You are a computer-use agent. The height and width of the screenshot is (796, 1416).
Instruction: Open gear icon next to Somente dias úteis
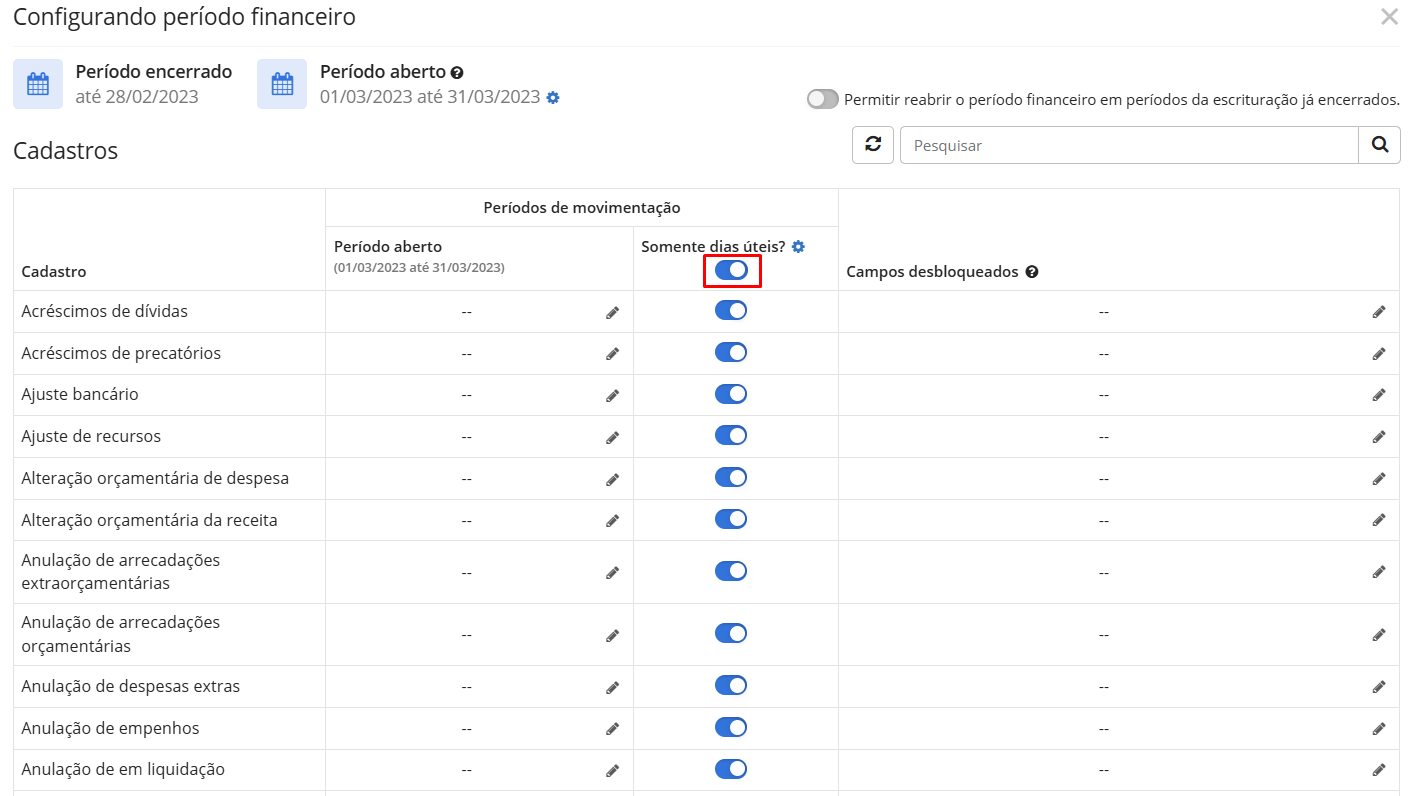click(798, 247)
